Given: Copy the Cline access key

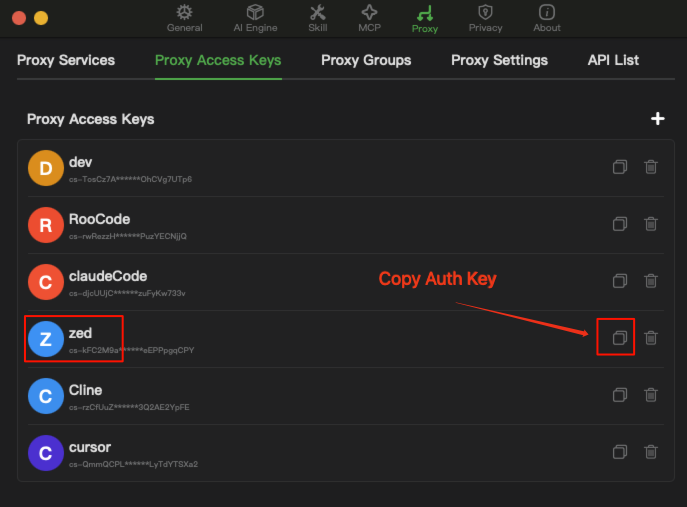Looking at the screenshot, I should click(620, 395).
